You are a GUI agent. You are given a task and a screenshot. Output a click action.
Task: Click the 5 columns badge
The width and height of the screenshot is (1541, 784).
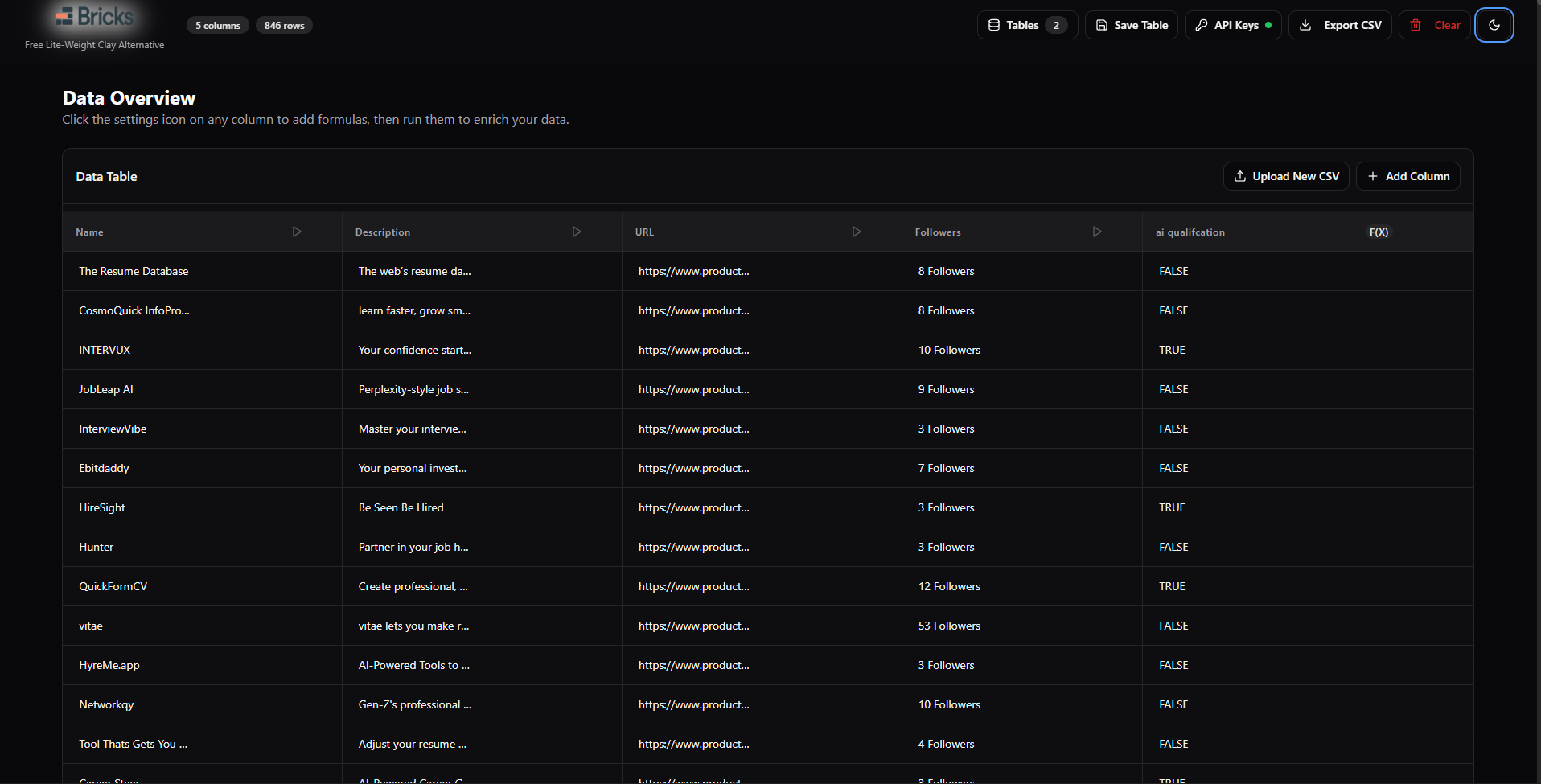pyautogui.click(x=217, y=25)
